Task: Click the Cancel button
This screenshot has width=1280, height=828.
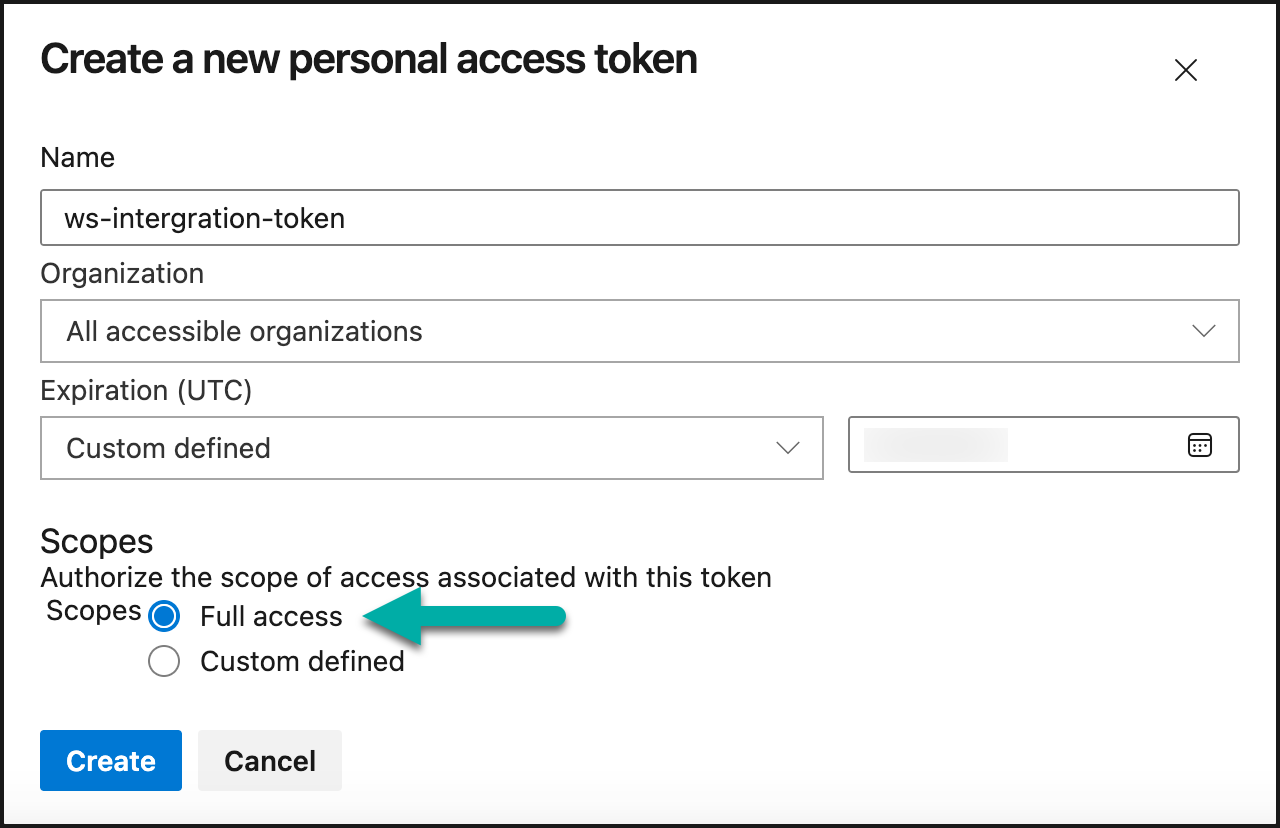Action: pos(270,761)
